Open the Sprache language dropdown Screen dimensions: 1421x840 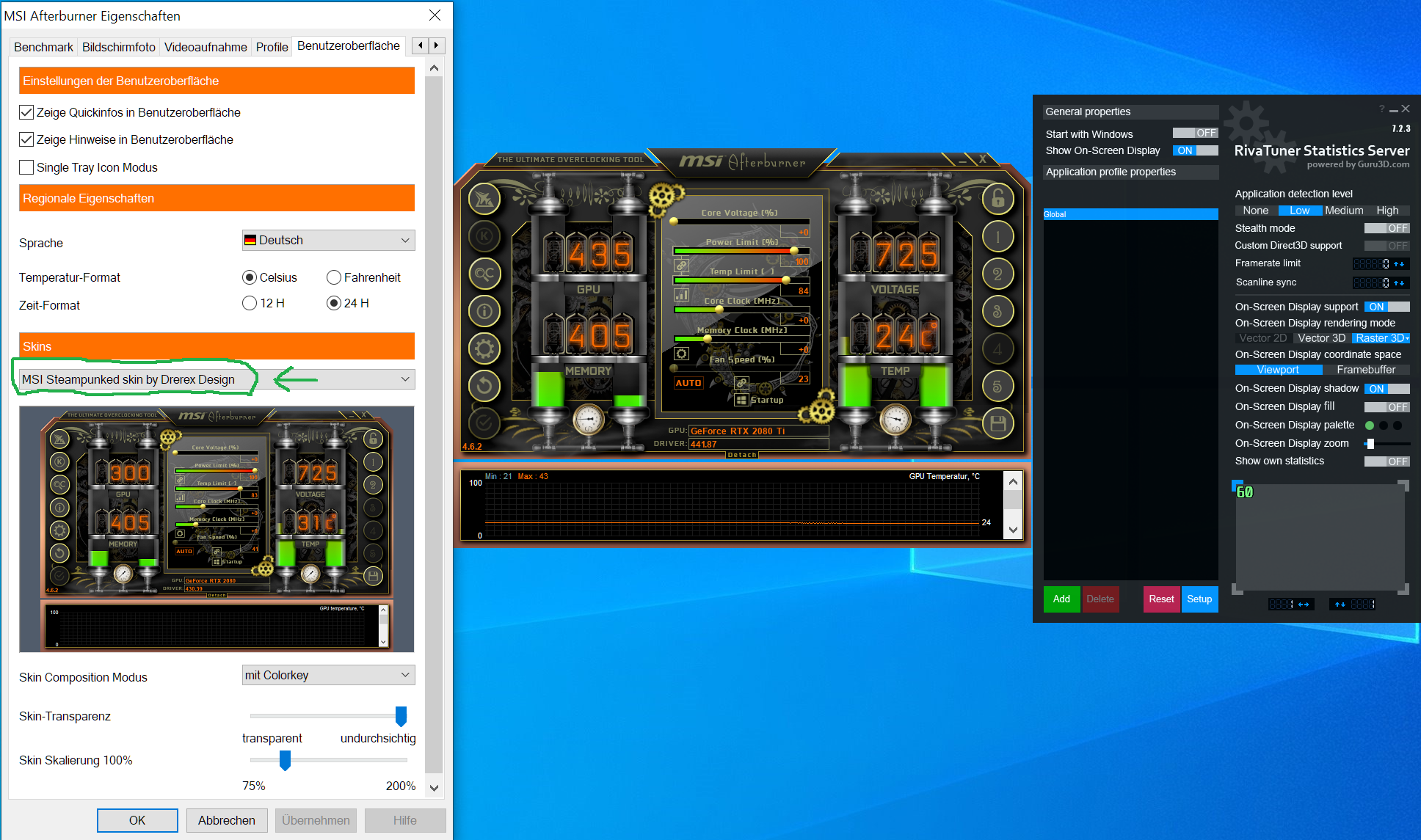pos(328,240)
